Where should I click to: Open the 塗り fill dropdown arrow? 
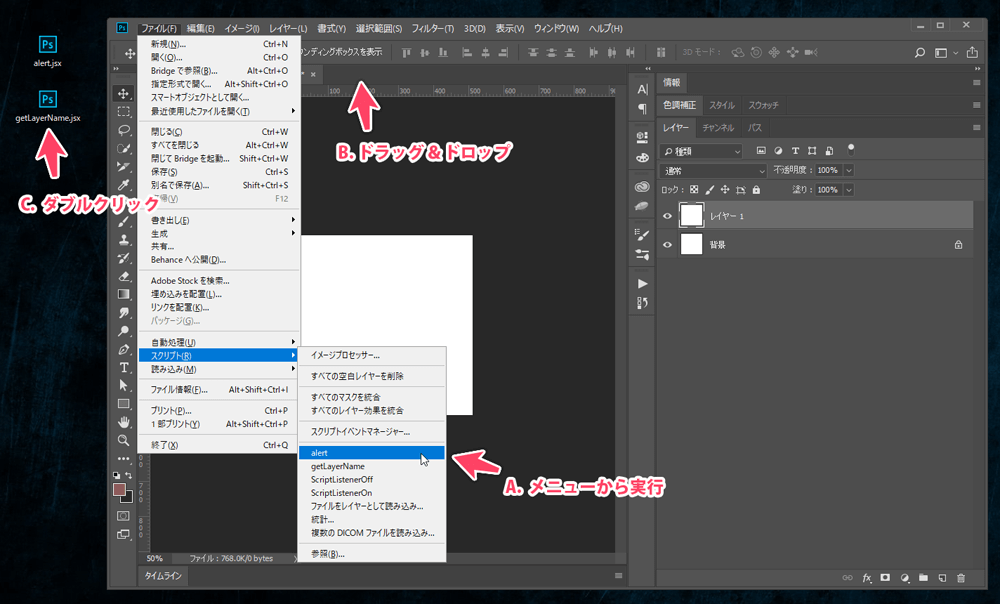click(x=849, y=190)
